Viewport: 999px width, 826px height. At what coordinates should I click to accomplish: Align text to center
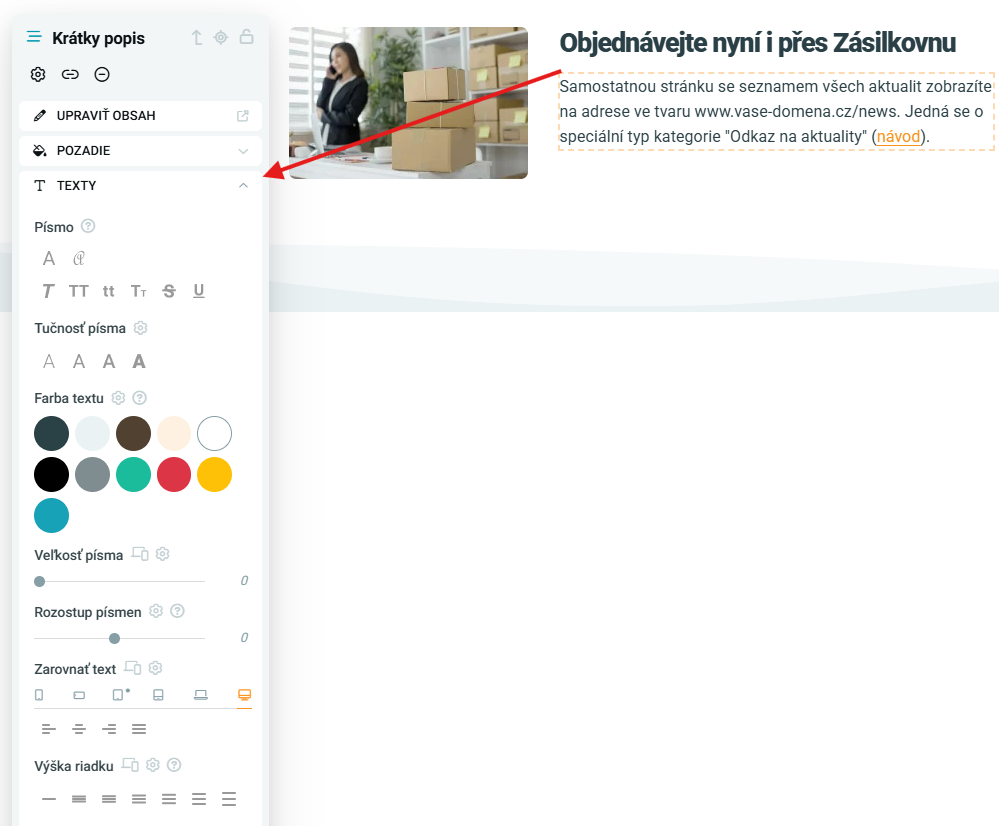79,729
